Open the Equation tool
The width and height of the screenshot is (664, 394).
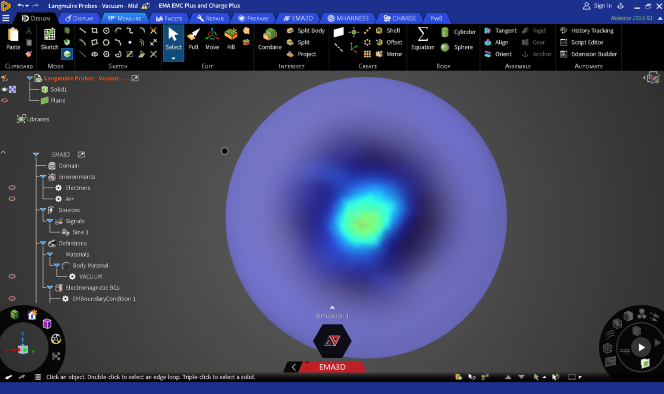423,39
